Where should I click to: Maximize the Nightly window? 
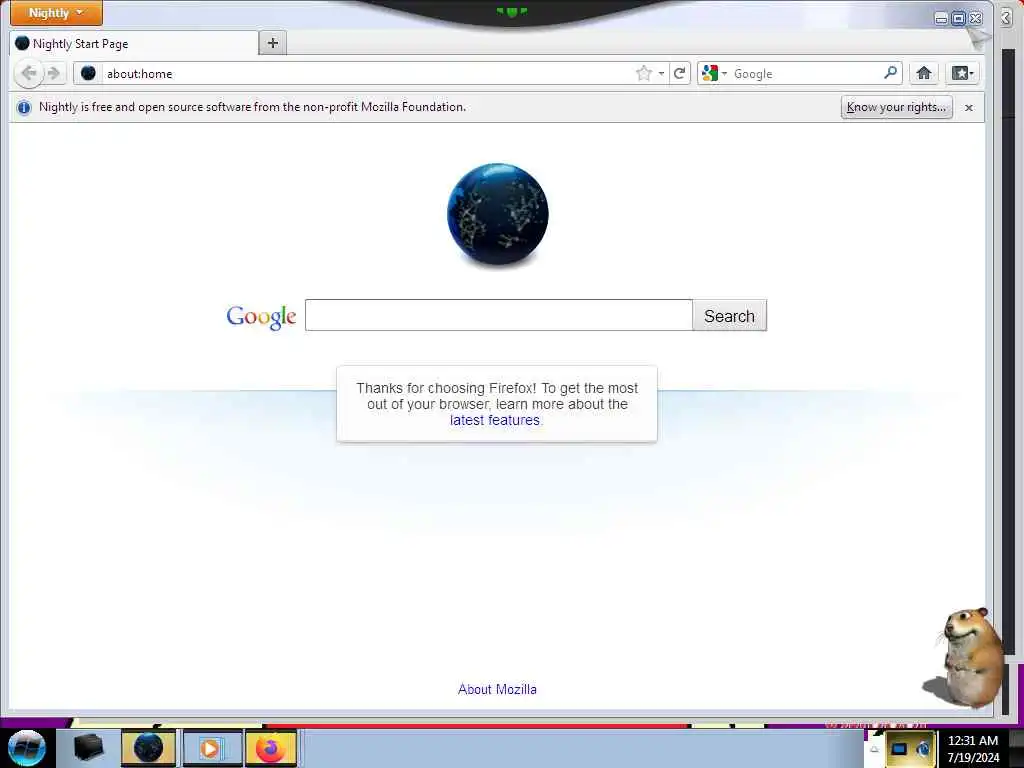(958, 18)
